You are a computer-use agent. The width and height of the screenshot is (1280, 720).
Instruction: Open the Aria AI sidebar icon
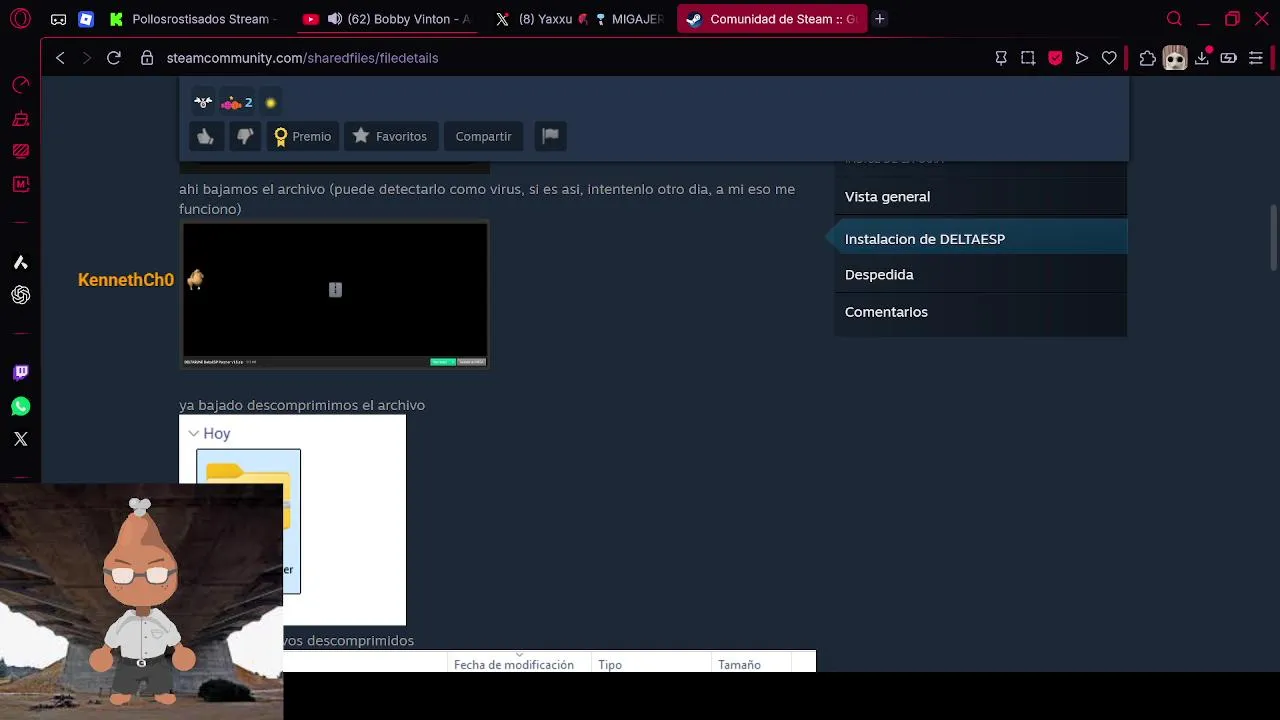[20, 262]
